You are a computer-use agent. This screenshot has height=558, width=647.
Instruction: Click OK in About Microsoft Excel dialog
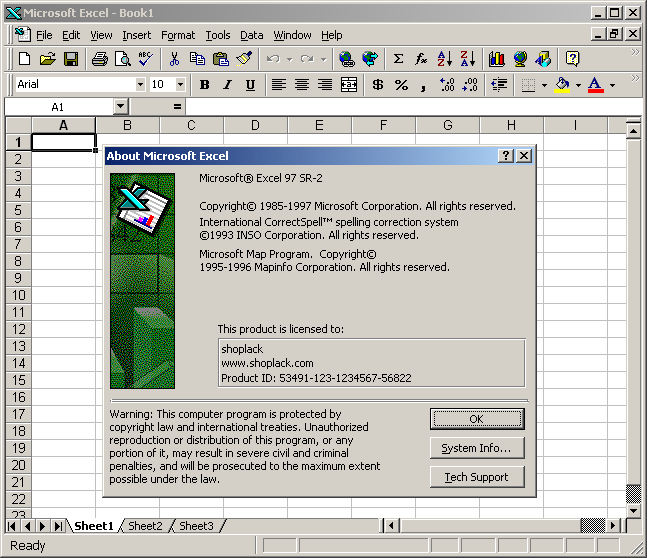point(477,419)
